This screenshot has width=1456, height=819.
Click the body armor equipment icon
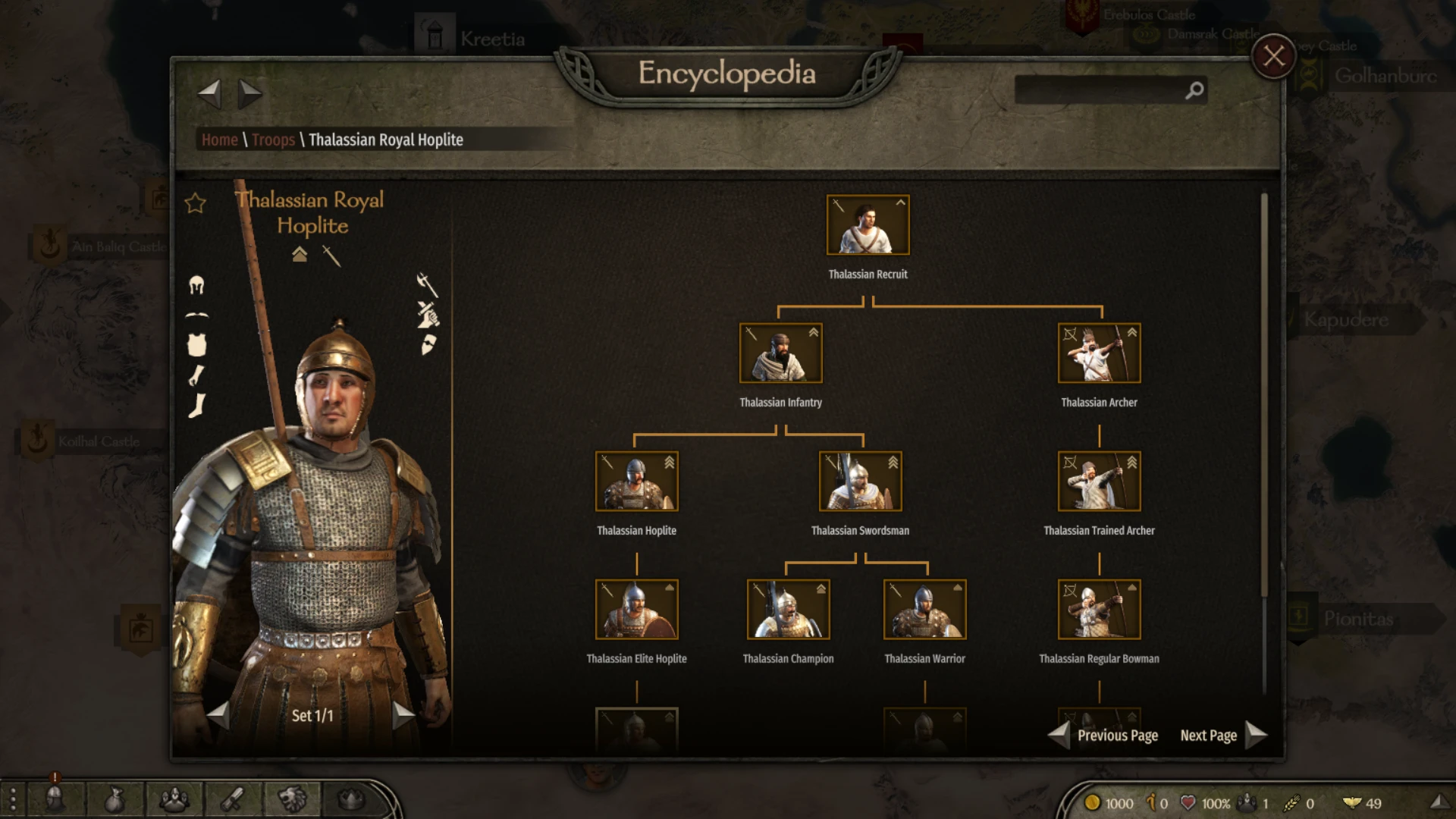(x=196, y=345)
